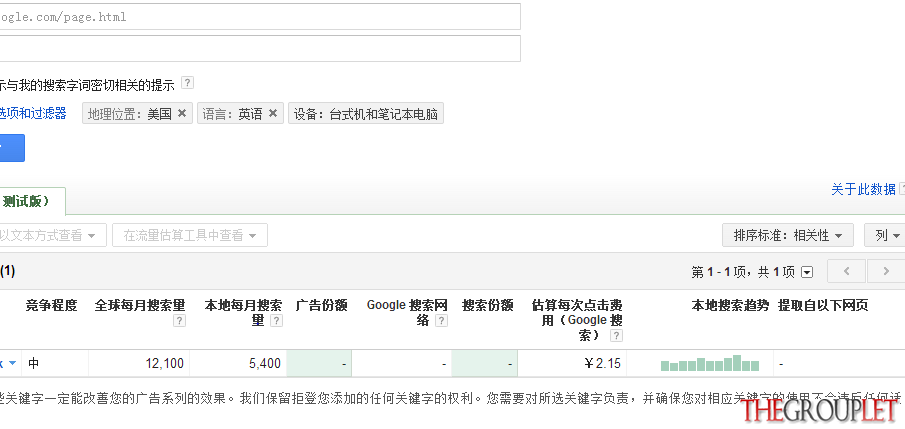The height and width of the screenshot is (429, 905).
Task: Remove the 地理位置: 美国 filter
Action: click(x=182, y=113)
